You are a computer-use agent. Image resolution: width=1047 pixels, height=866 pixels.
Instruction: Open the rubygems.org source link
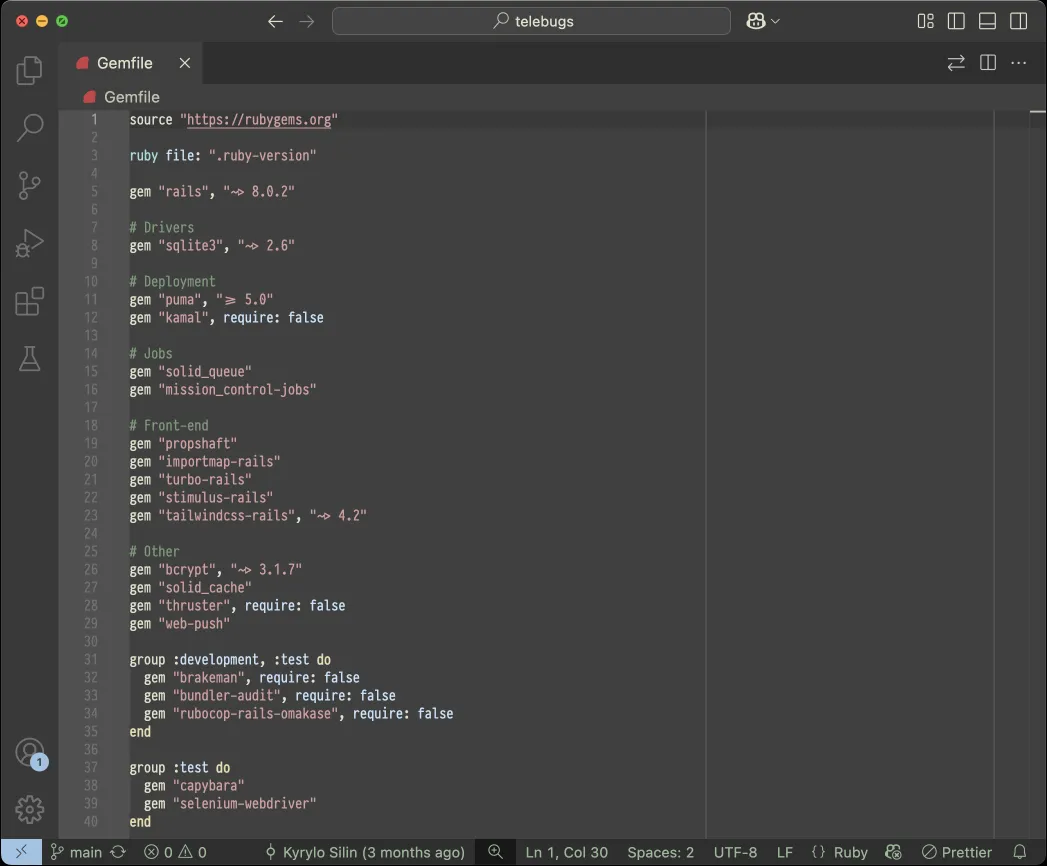tap(259, 120)
